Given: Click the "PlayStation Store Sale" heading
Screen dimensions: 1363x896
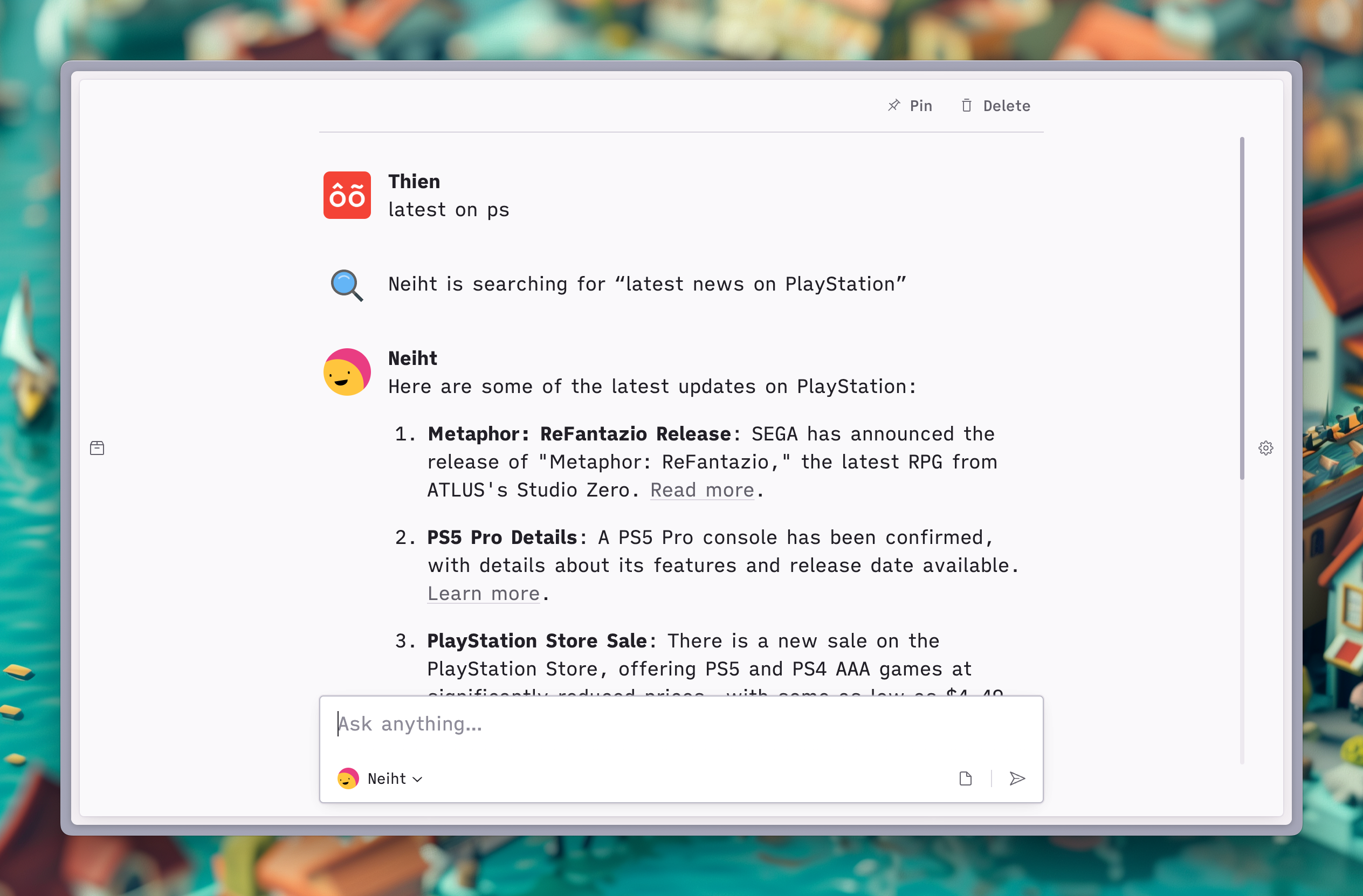Looking at the screenshot, I should (x=536, y=641).
